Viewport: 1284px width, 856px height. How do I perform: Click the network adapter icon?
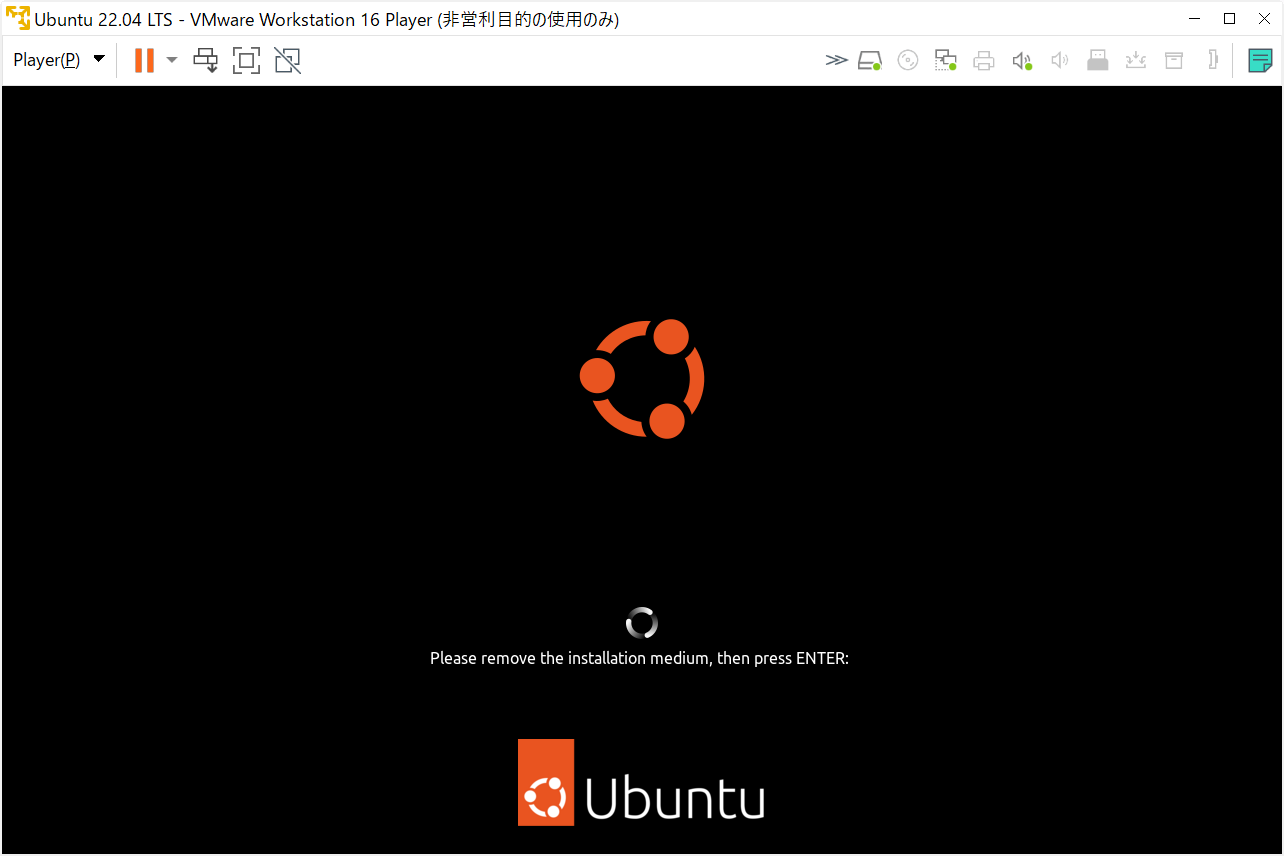point(946,61)
